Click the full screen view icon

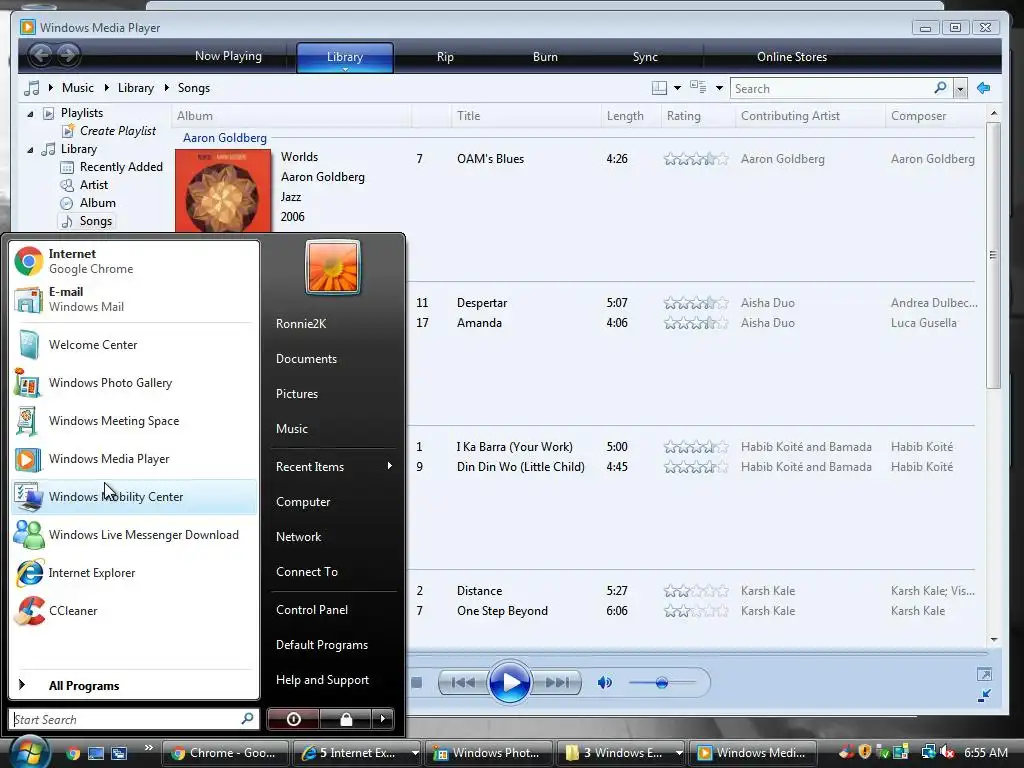(x=984, y=675)
